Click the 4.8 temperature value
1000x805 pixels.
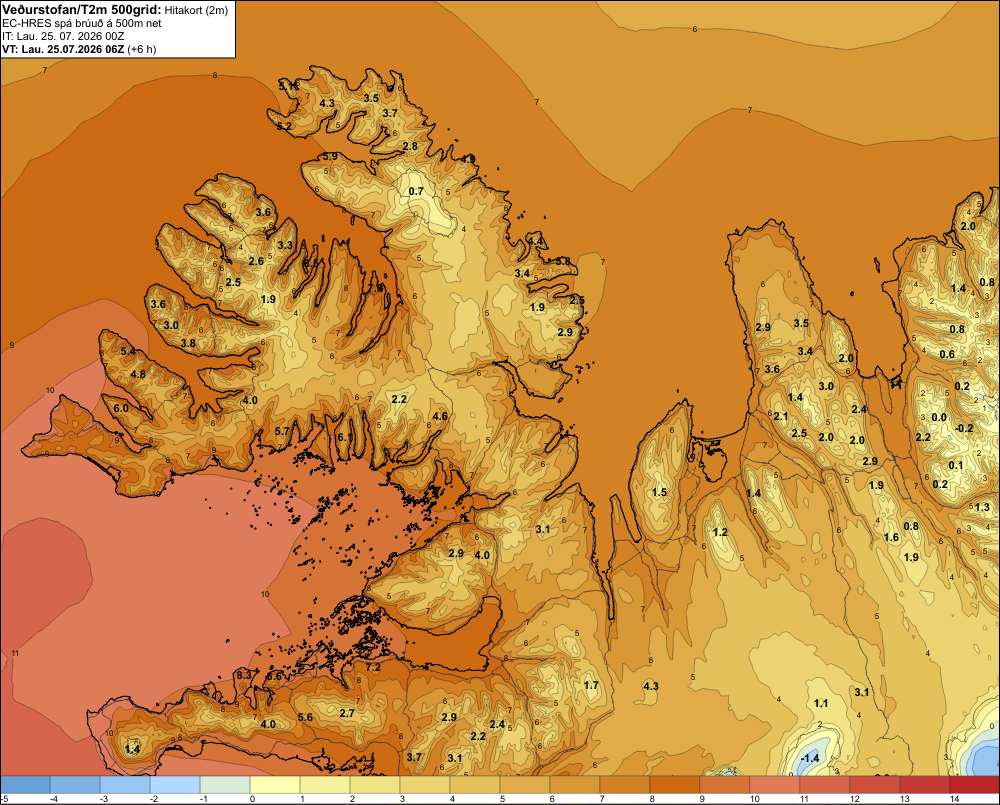click(x=138, y=374)
